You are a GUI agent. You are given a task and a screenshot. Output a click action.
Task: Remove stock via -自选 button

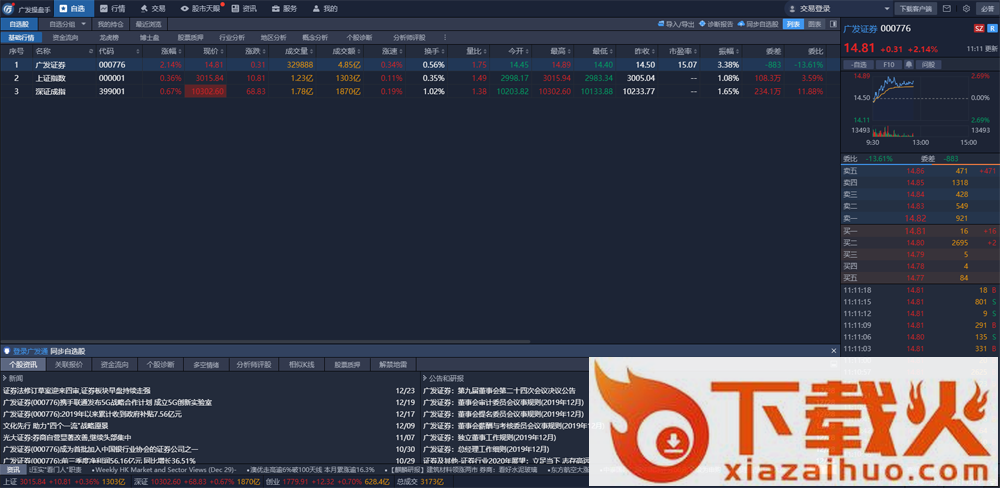858,64
